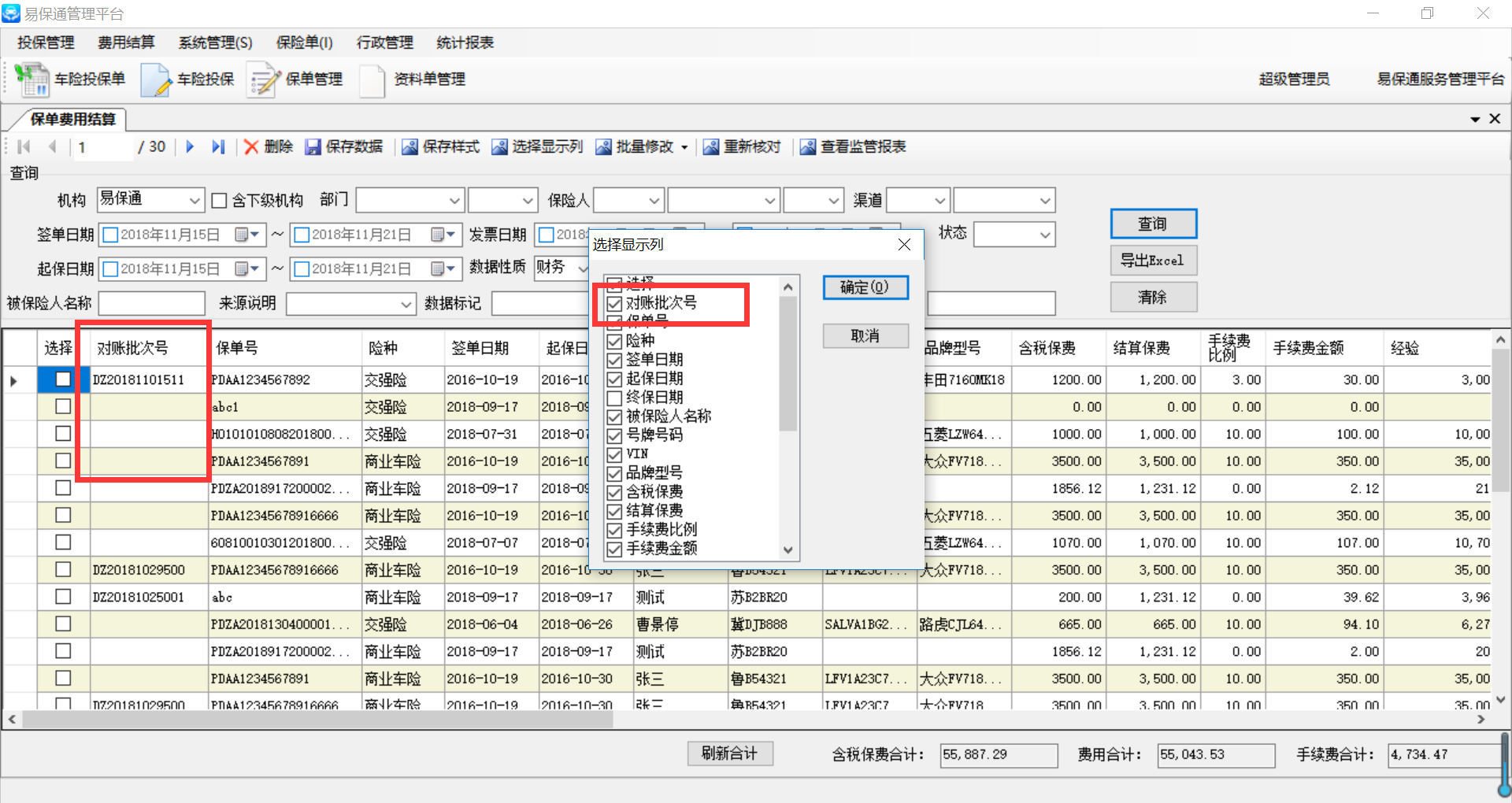Go to next page arrow icon

click(190, 147)
